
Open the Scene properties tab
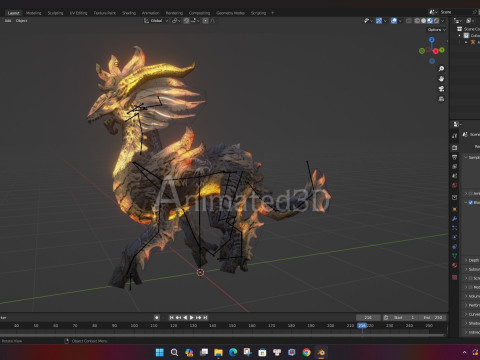point(455,176)
